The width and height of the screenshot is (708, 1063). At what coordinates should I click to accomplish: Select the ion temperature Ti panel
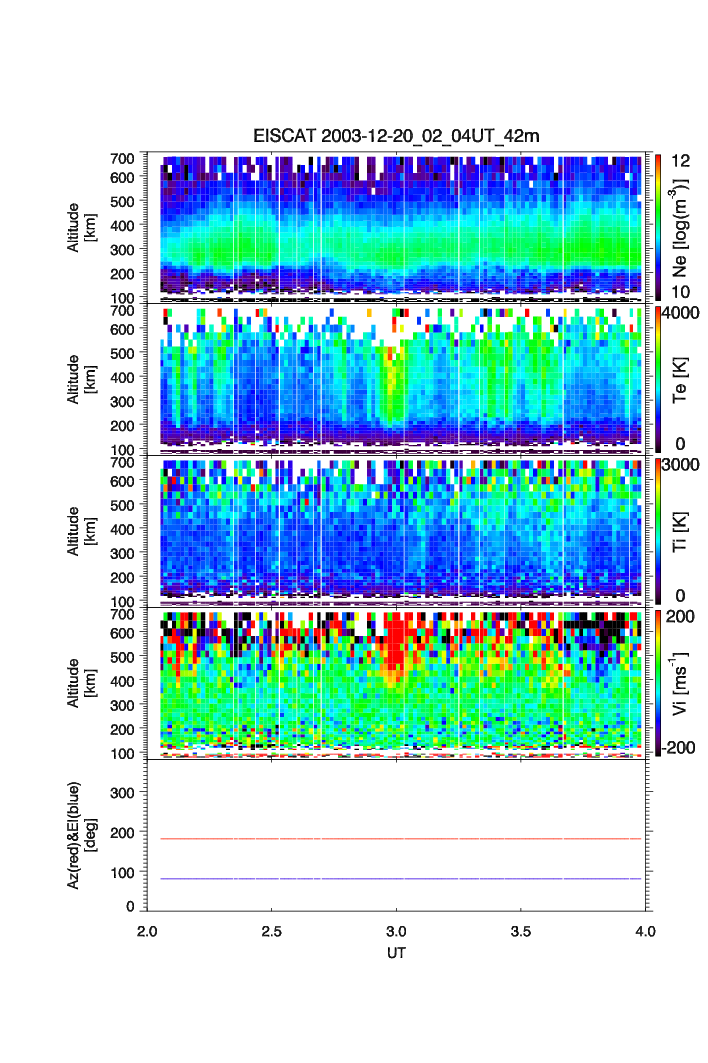[400, 530]
